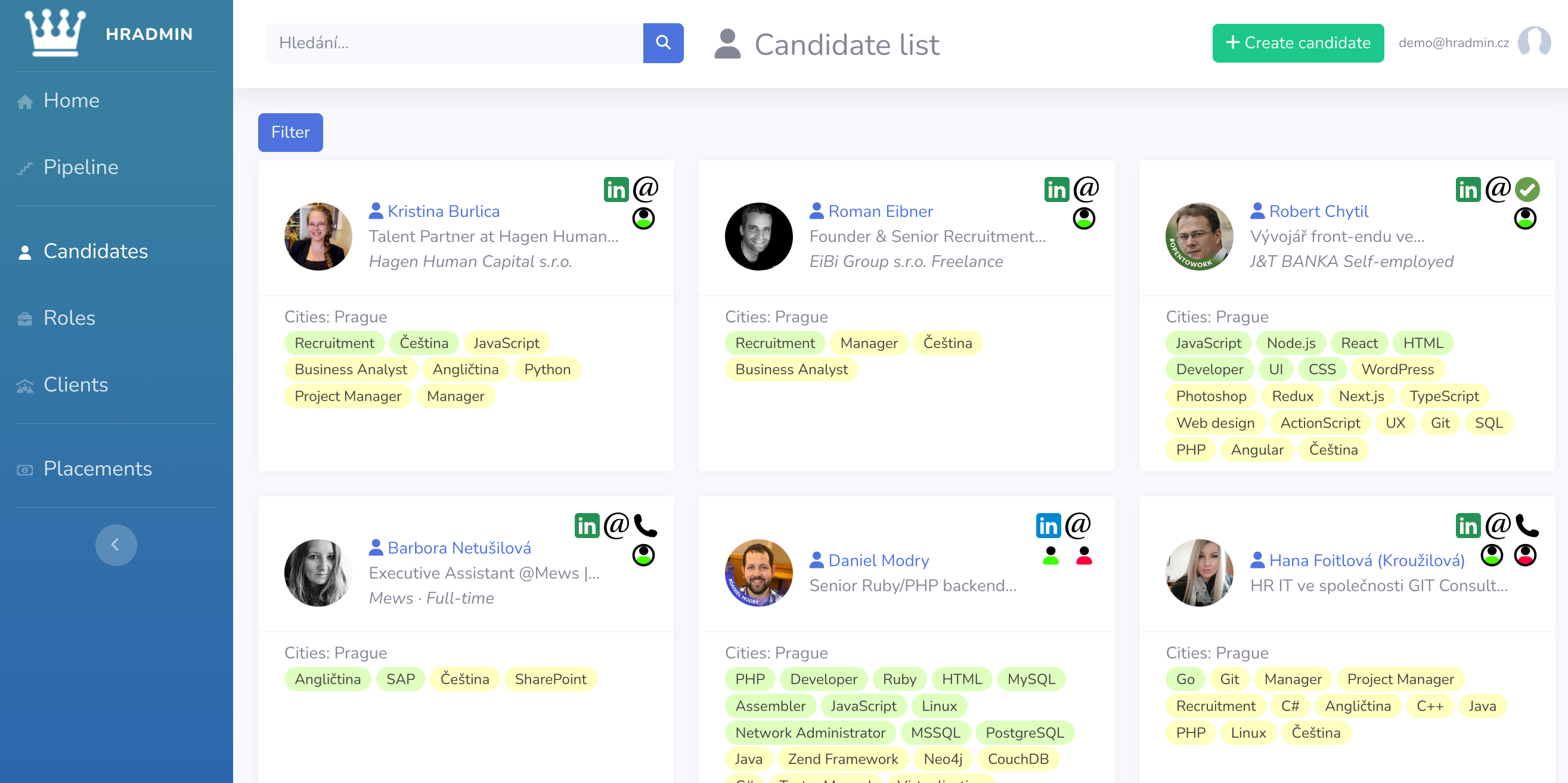
Task: Click the search magnifier button
Action: [663, 42]
